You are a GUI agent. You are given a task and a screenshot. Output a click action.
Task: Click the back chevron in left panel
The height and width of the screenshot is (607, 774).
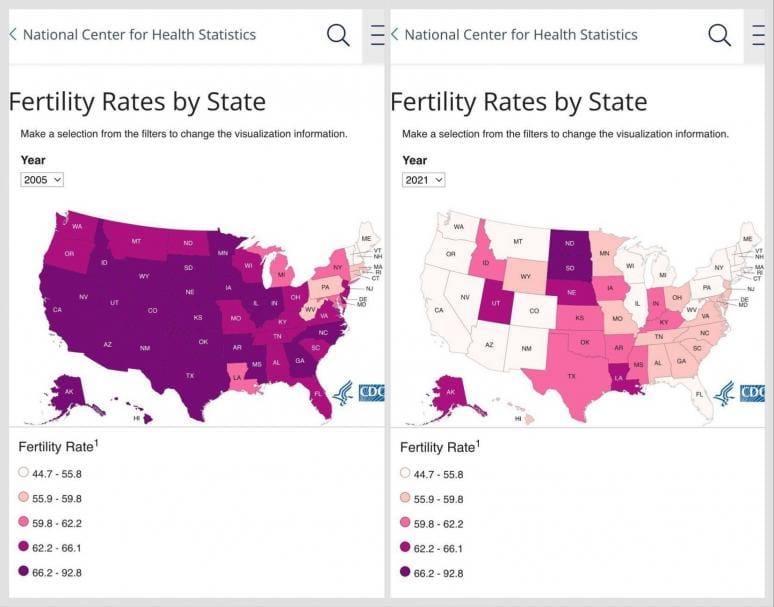[x=13, y=34]
